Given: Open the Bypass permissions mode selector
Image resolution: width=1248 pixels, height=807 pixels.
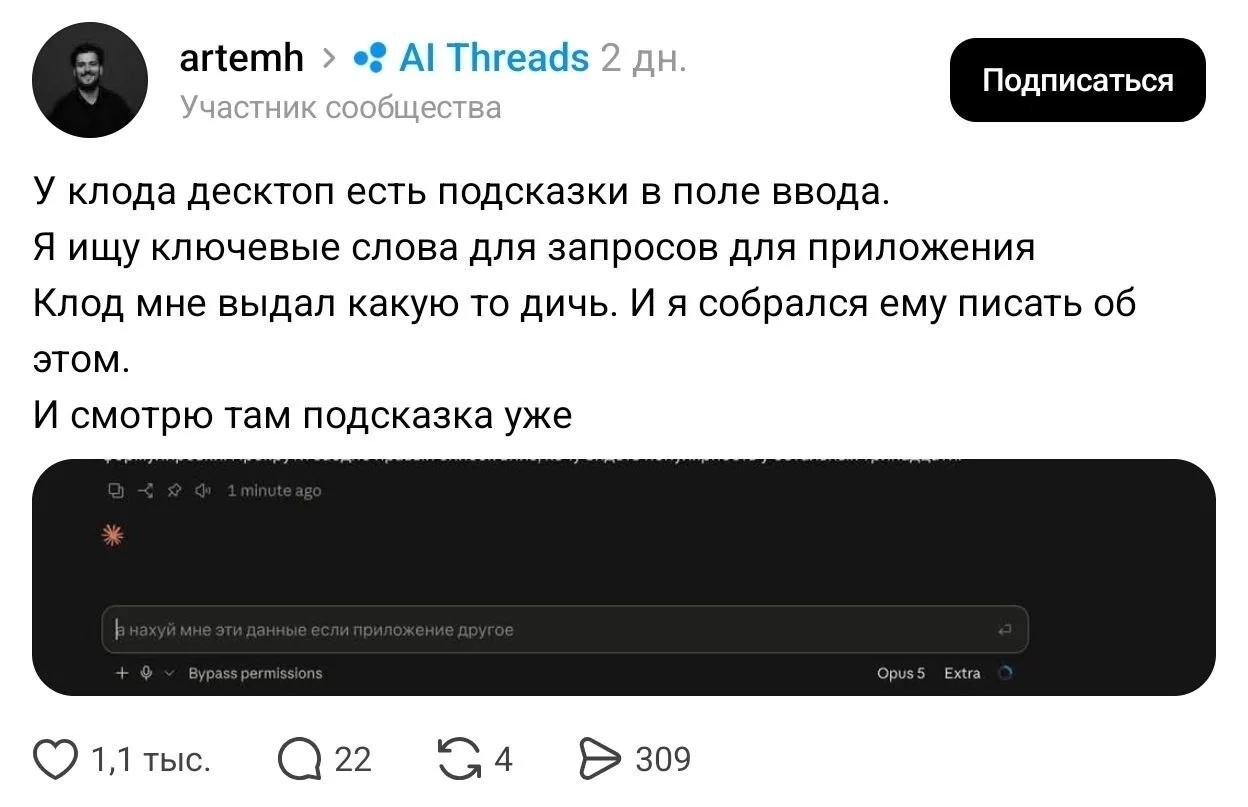Looking at the screenshot, I should [x=255, y=673].
